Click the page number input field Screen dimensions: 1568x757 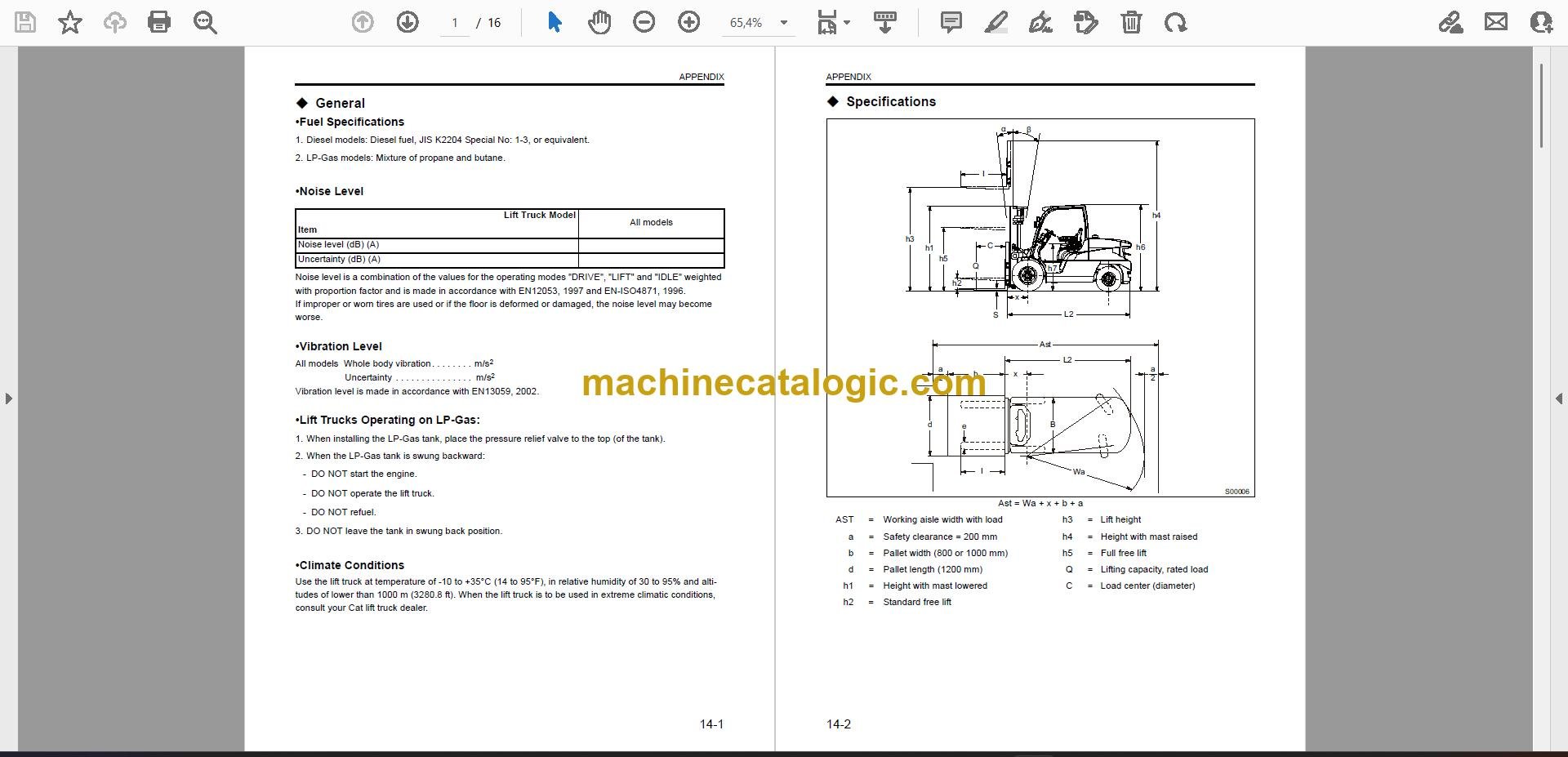455,23
